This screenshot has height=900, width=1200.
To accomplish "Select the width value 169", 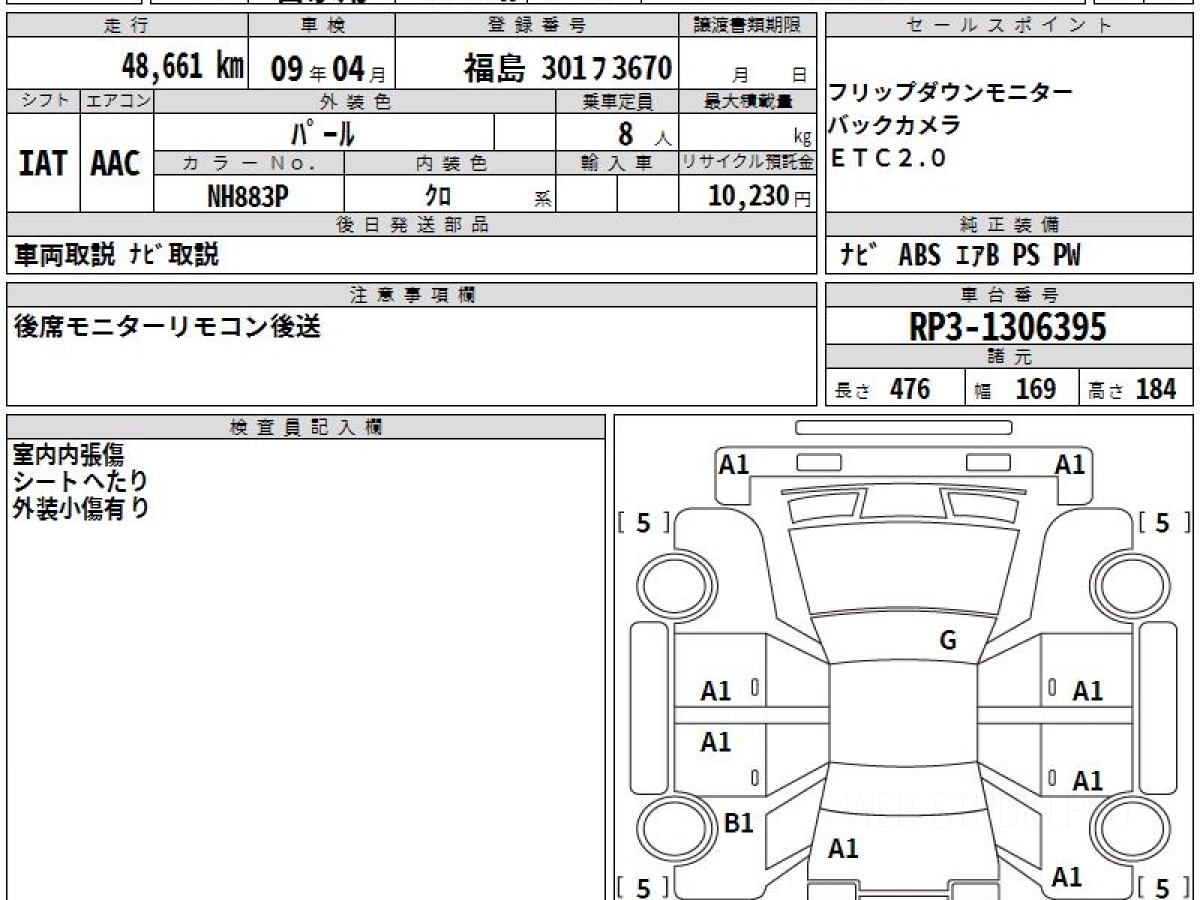I will pos(1036,389).
